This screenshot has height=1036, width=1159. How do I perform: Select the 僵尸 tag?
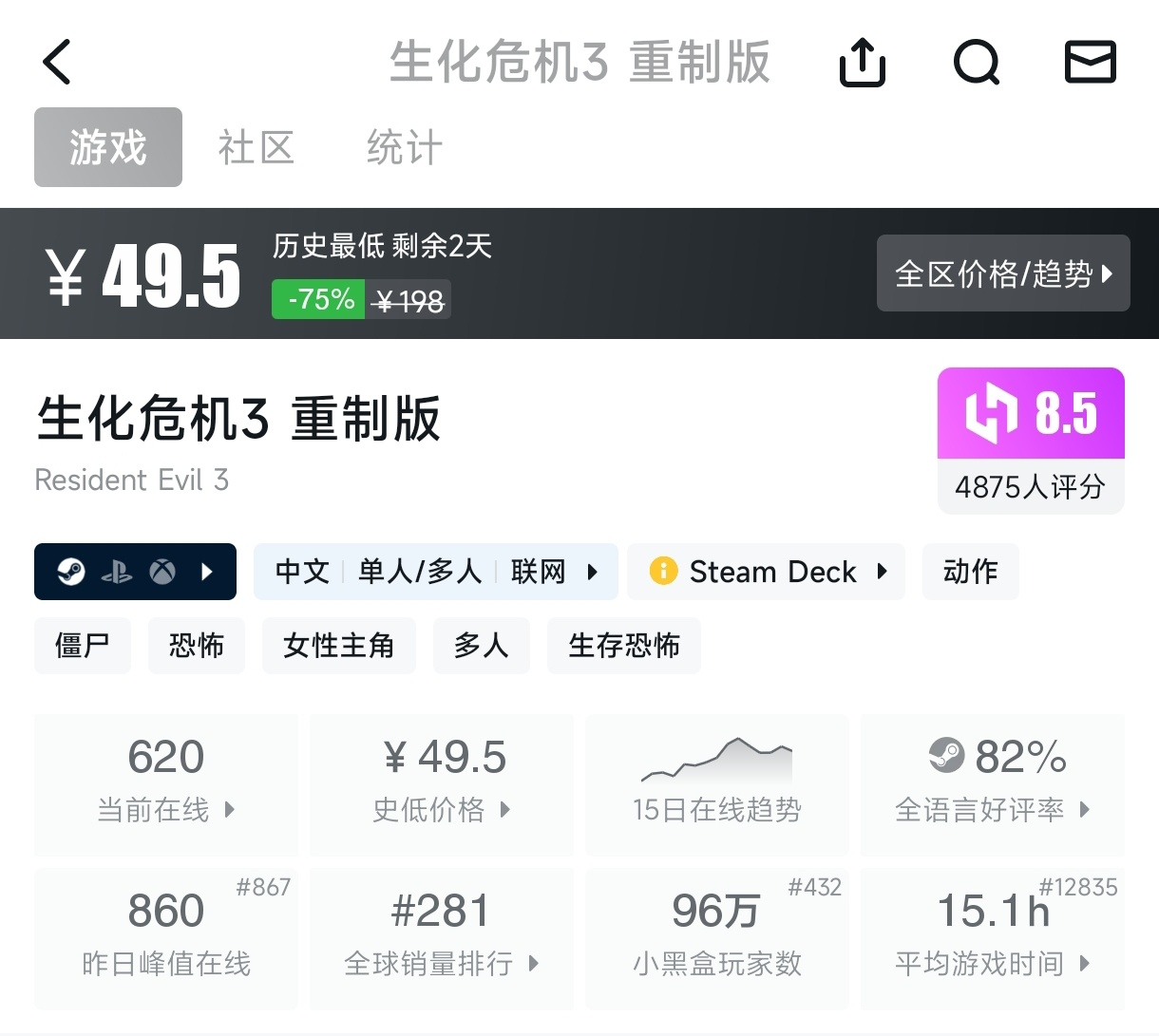(83, 646)
